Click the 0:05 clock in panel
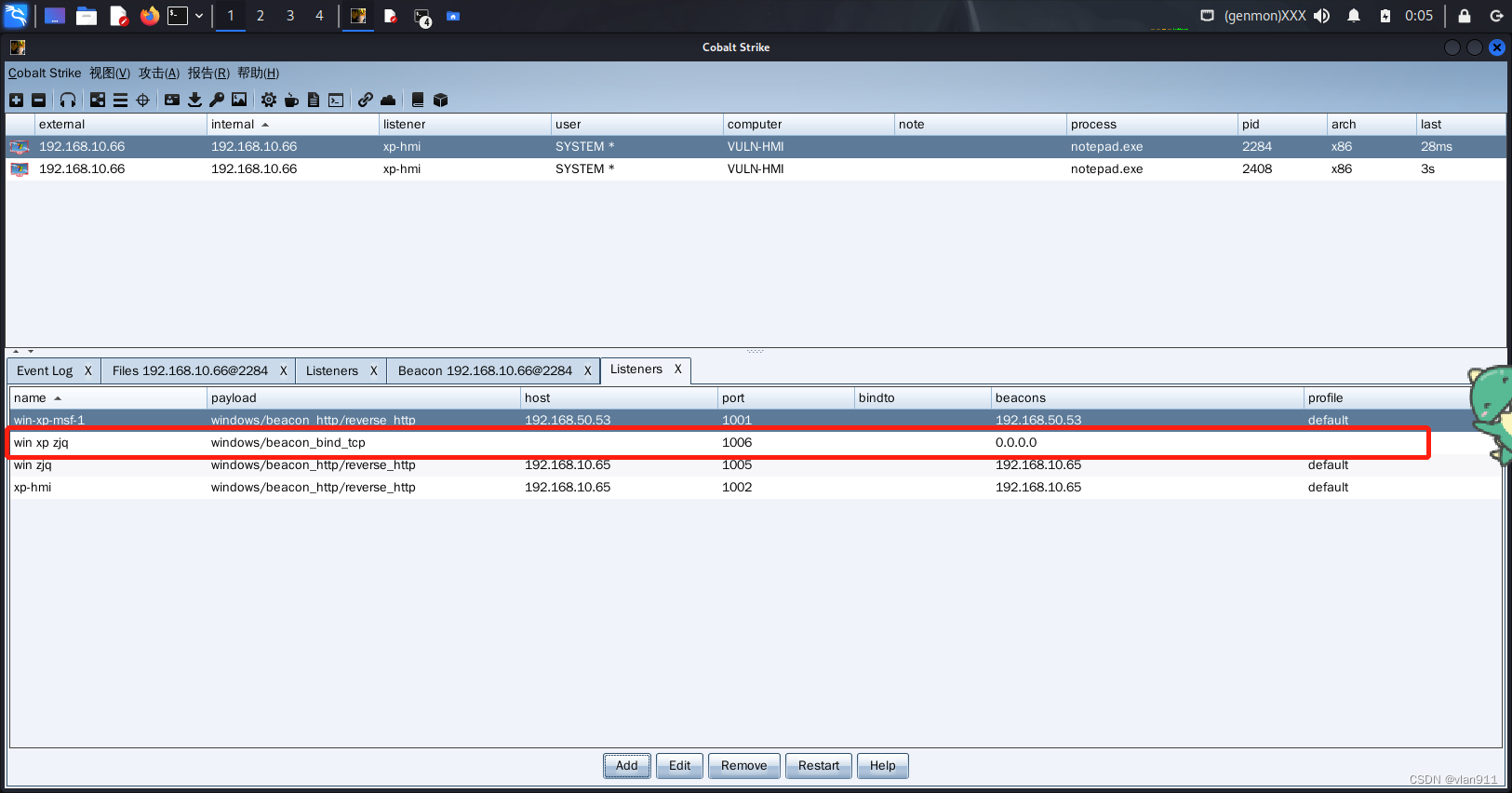 coord(1419,16)
